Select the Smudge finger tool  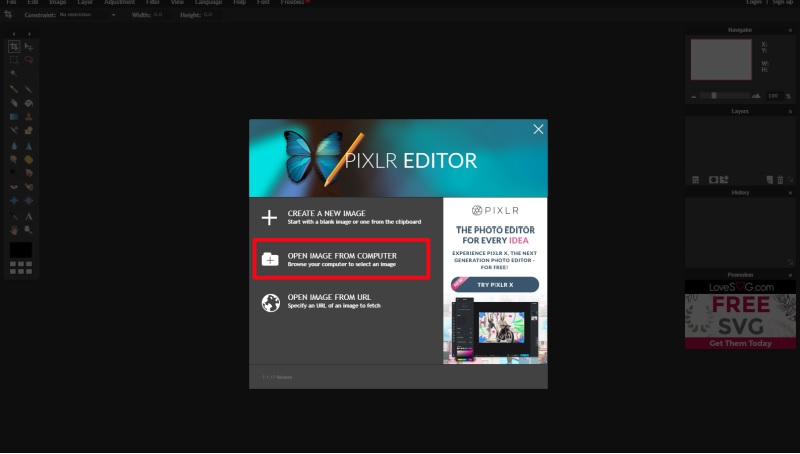point(14,160)
